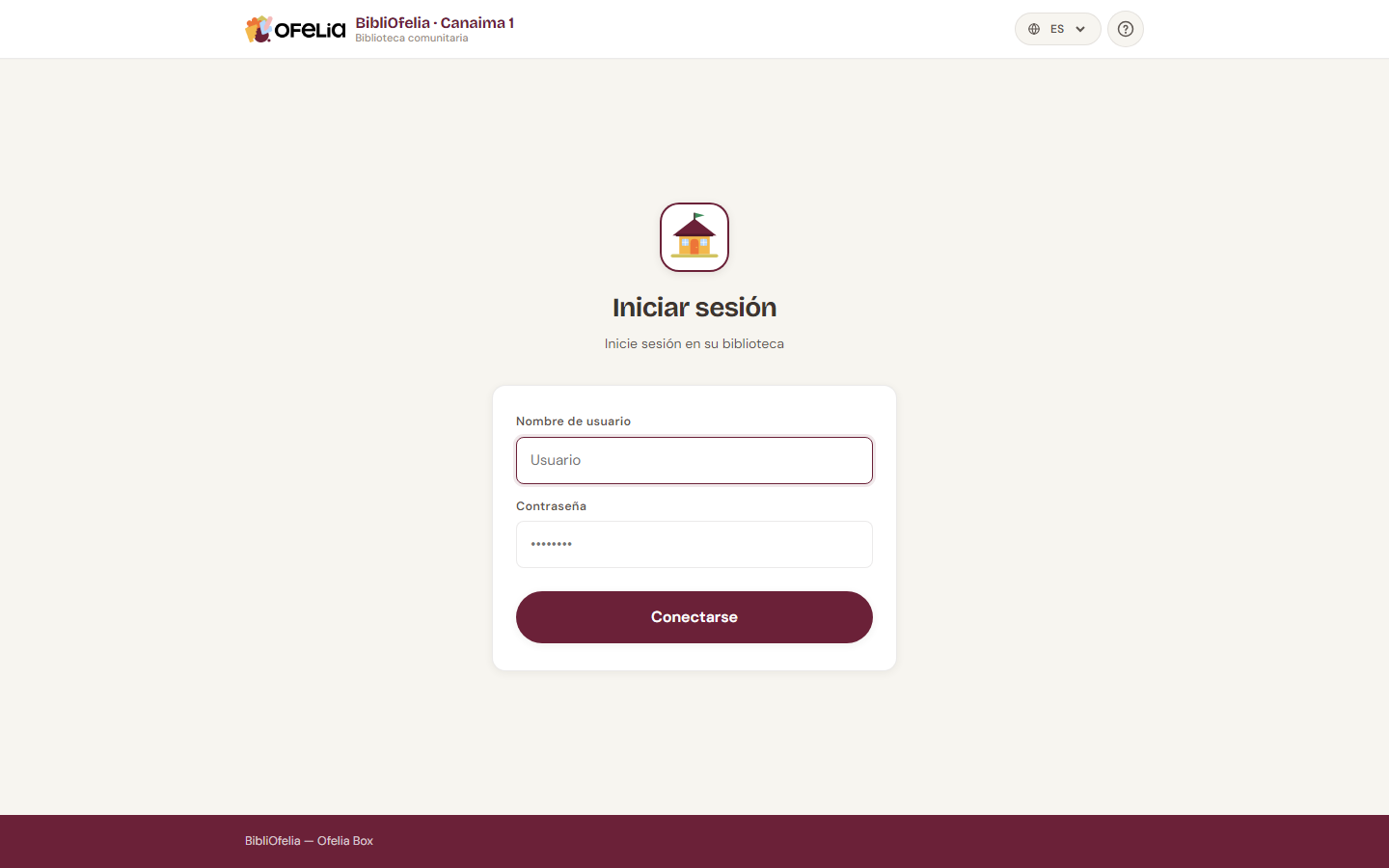Image resolution: width=1389 pixels, height=868 pixels.
Task: Click the Contraseña label
Action: coord(551,506)
